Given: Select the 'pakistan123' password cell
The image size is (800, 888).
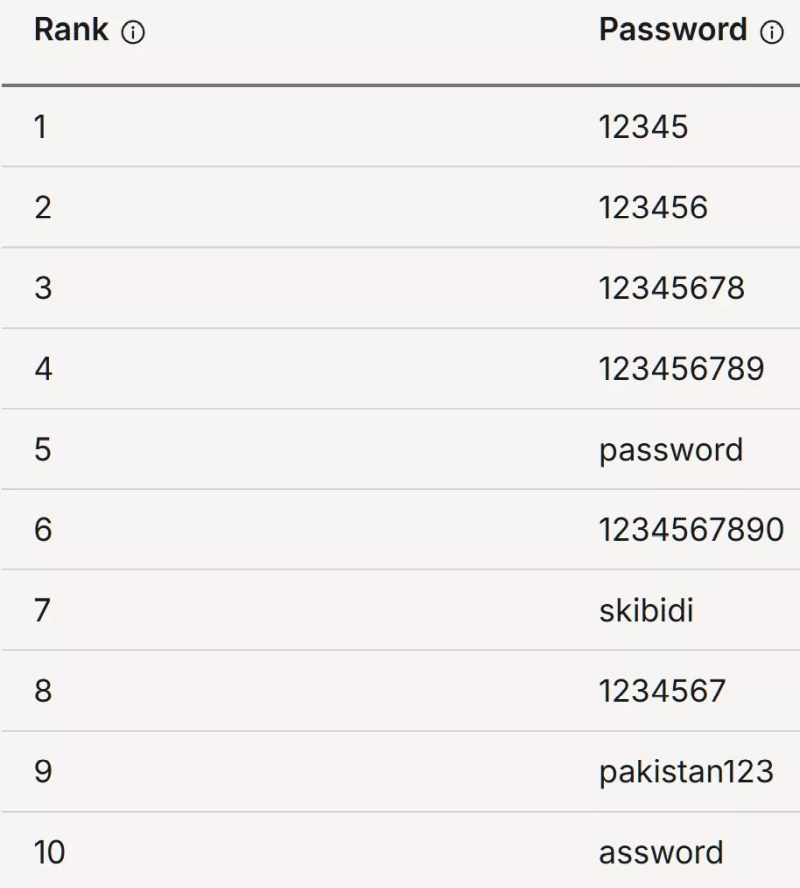Looking at the screenshot, I should tap(686, 772).
